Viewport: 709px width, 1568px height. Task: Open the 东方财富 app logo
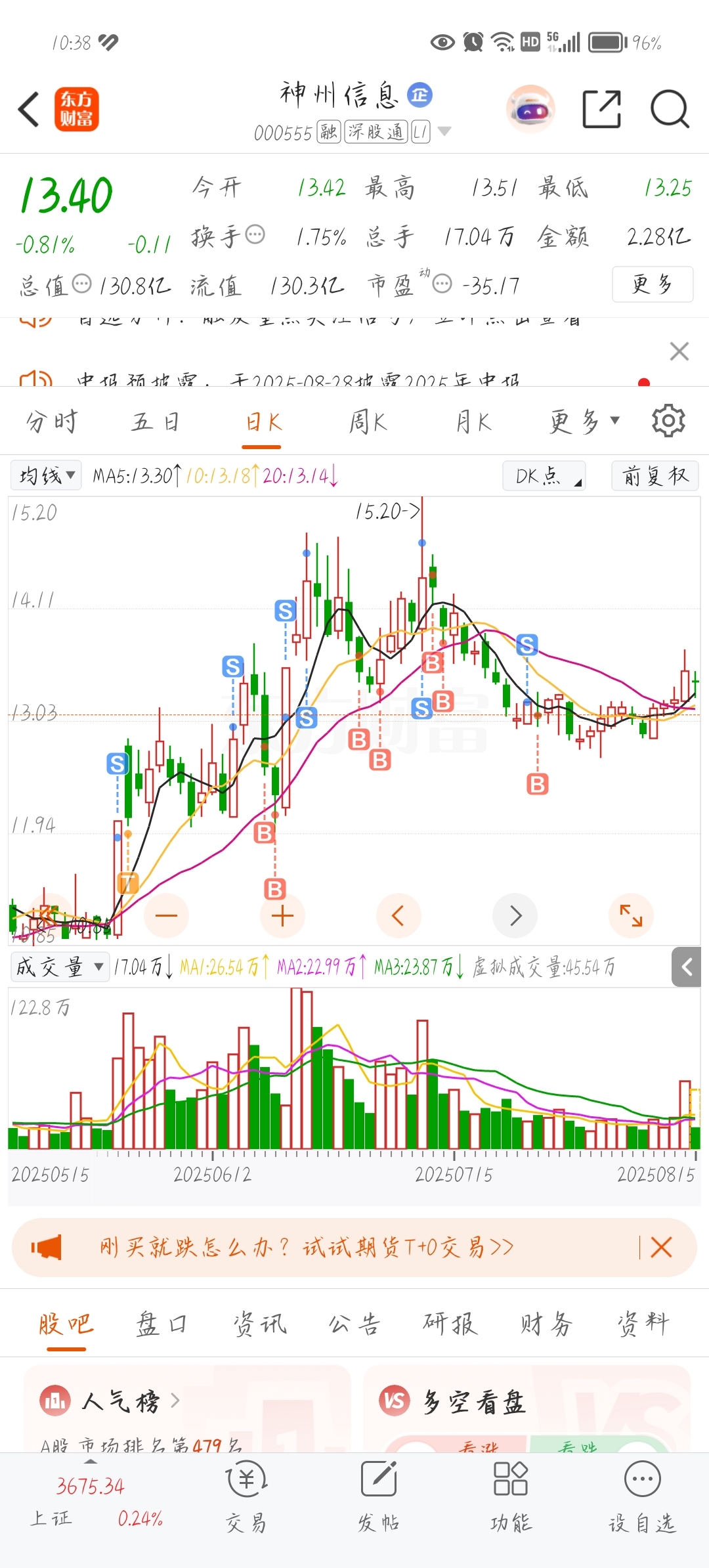pos(77,109)
